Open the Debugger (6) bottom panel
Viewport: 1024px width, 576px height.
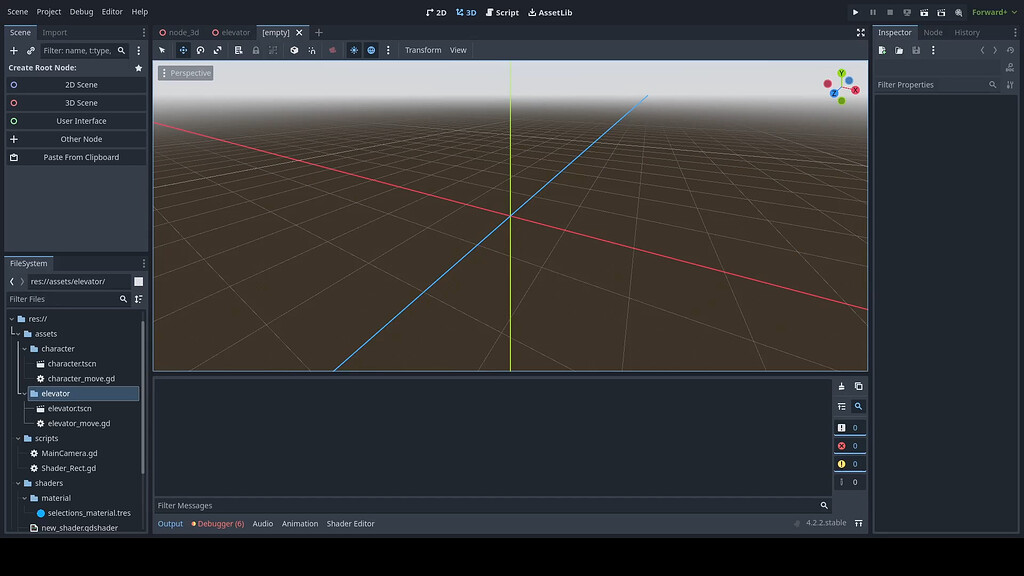tap(218, 523)
